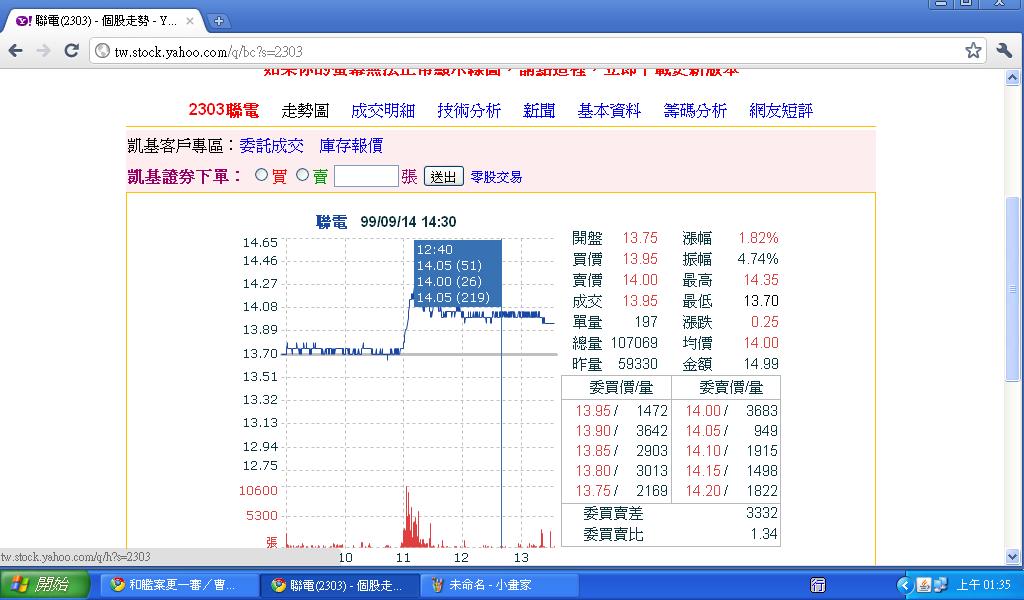Click the 總量 value 107069
The height and width of the screenshot is (600, 1024).
click(634, 343)
